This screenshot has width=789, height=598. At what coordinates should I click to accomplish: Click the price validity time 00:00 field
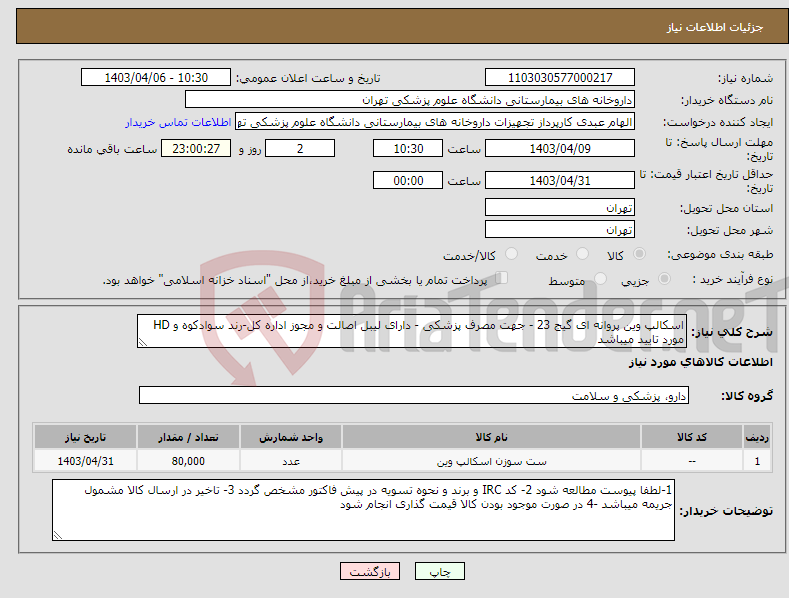pos(408,180)
